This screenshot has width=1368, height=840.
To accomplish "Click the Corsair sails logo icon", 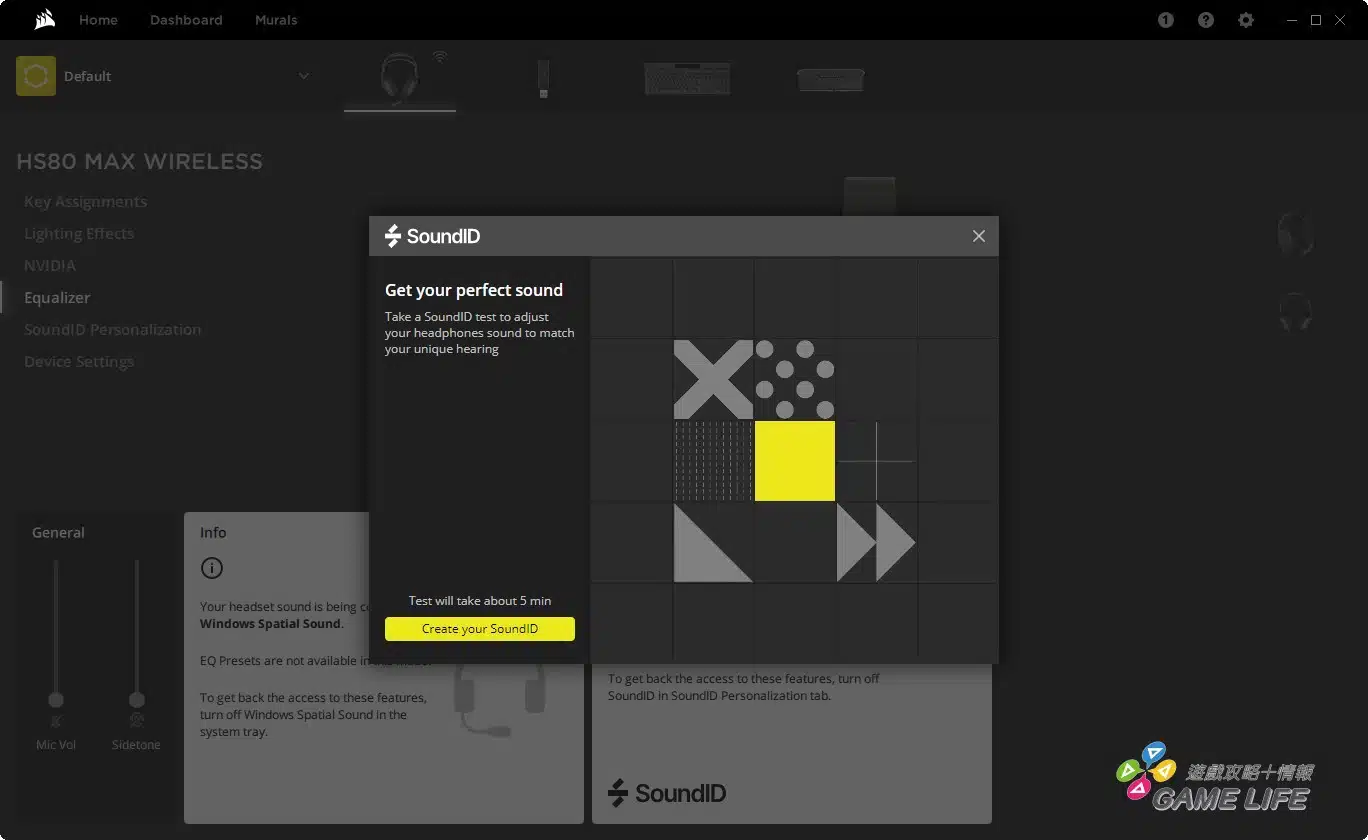I will (43, 20).
